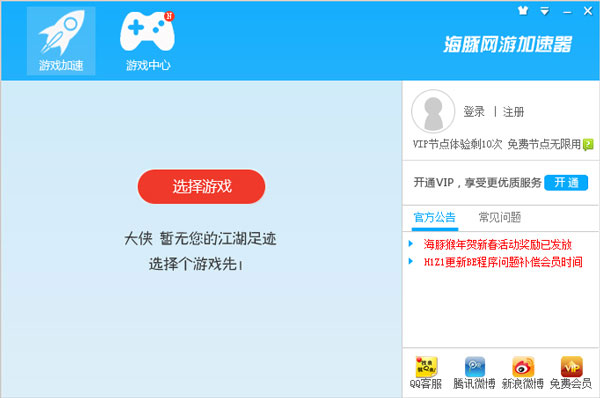Click the 注册 link
Image resolution: width=600 pixels, height=398 pixels.
tap(513, 112)
